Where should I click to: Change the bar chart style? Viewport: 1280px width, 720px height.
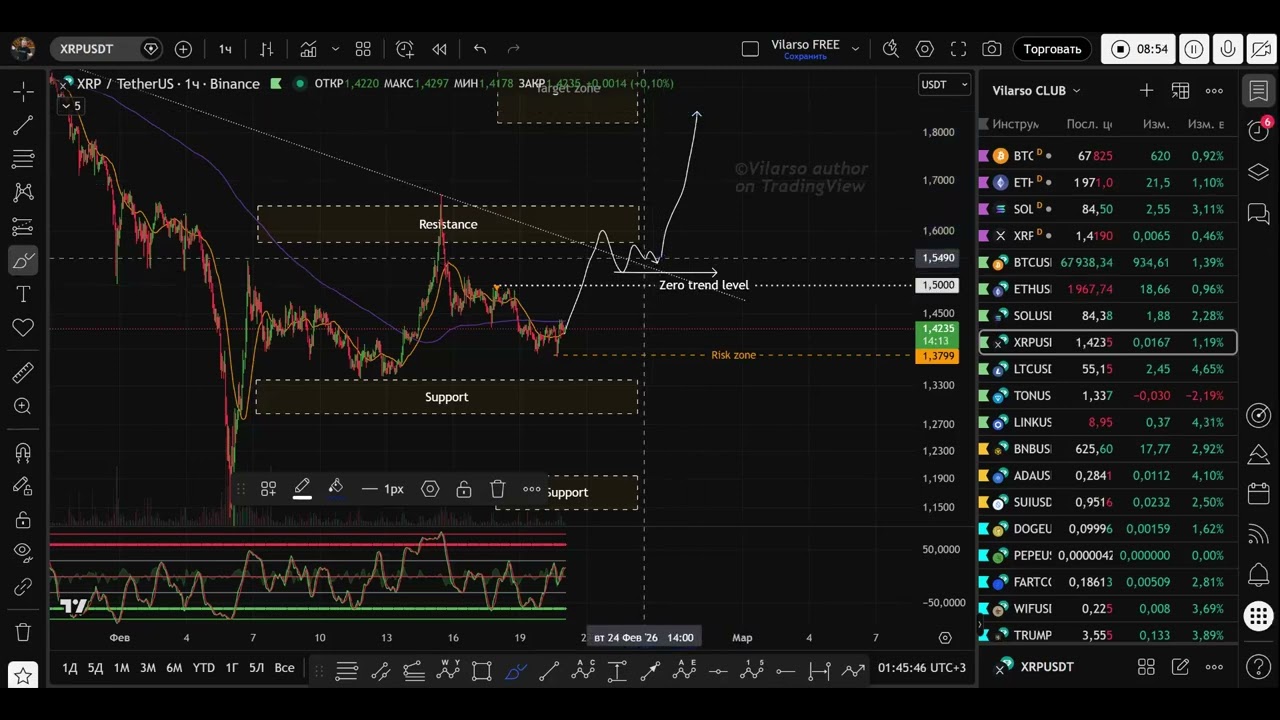pos(267,48)
